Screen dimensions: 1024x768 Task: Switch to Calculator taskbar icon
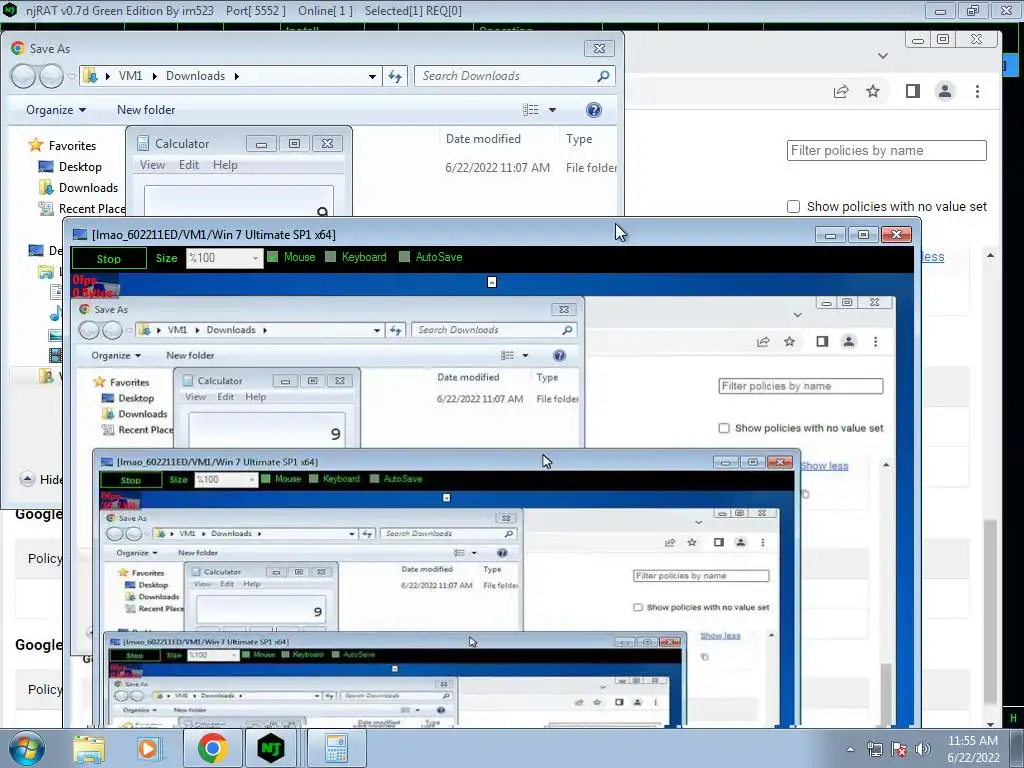tap(336, 748)
